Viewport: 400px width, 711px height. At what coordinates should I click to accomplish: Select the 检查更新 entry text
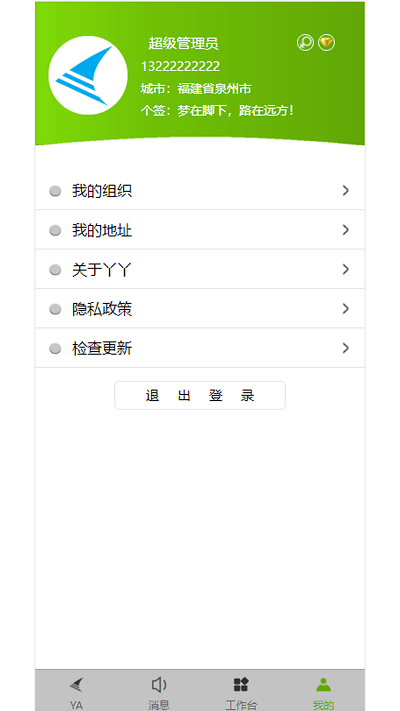(102, 349)
